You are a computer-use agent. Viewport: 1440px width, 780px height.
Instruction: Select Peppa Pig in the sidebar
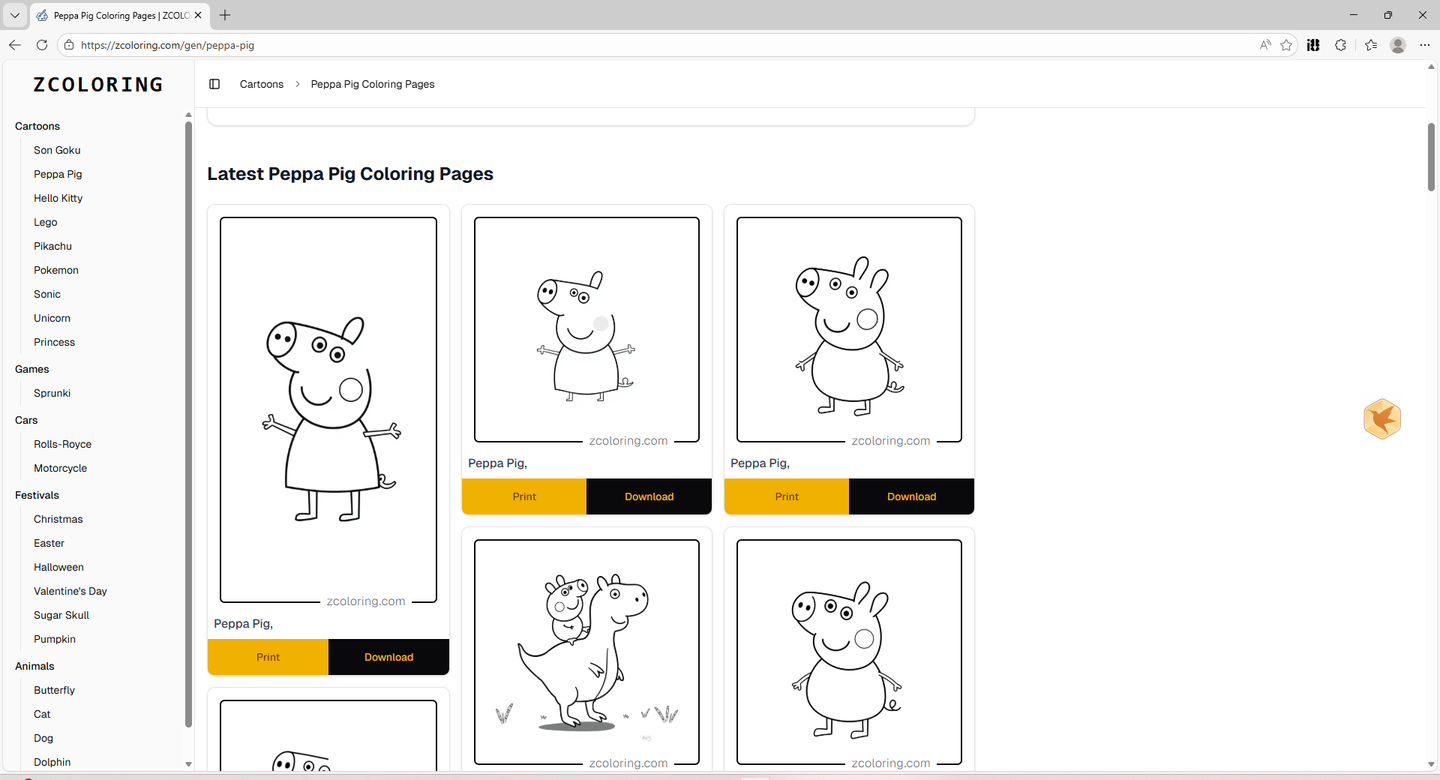58,174
